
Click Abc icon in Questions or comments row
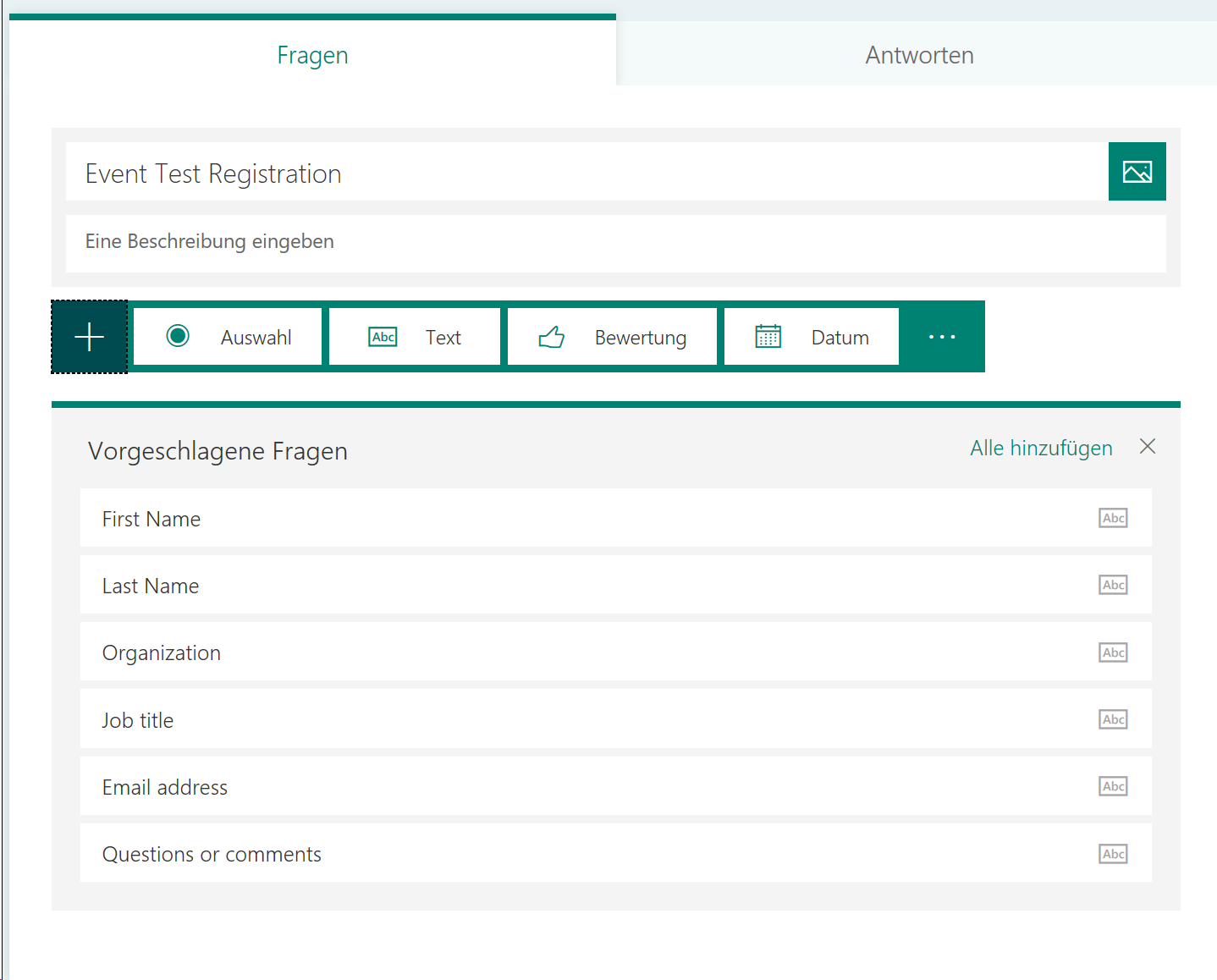click(1113, 854)
